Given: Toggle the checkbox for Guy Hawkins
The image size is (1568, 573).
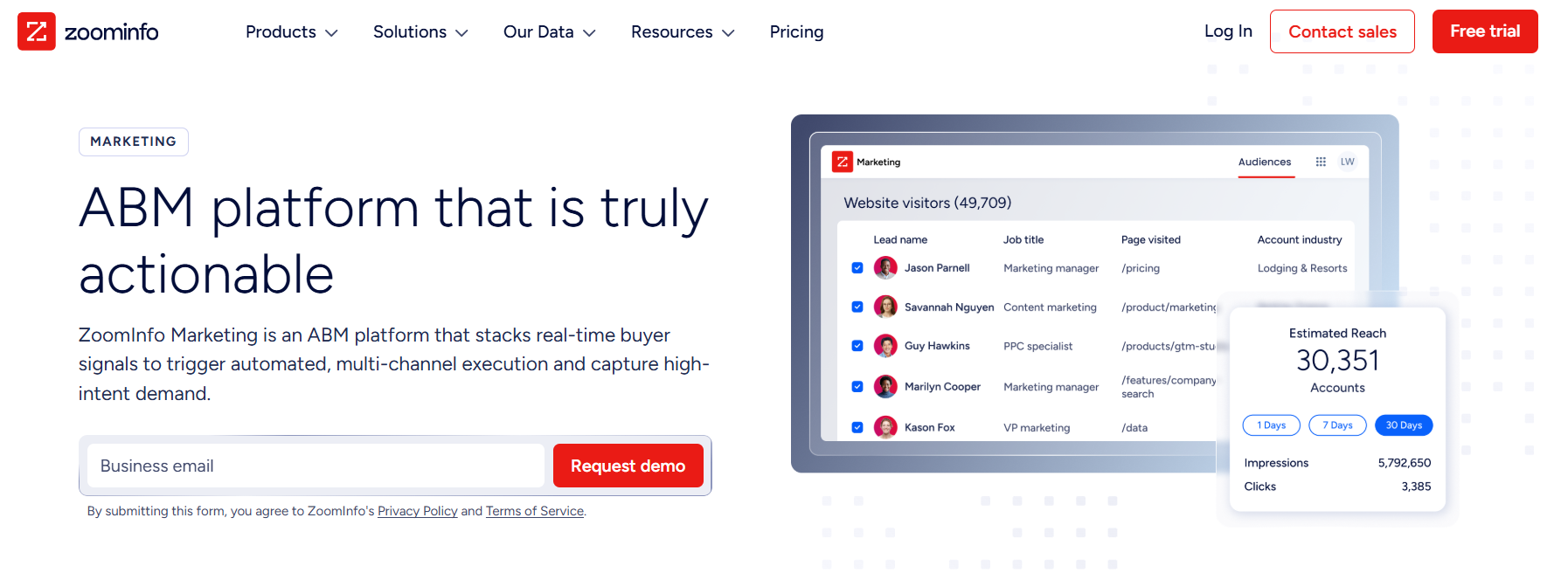Looking at the screenshot, I should (x=857, y=346).
